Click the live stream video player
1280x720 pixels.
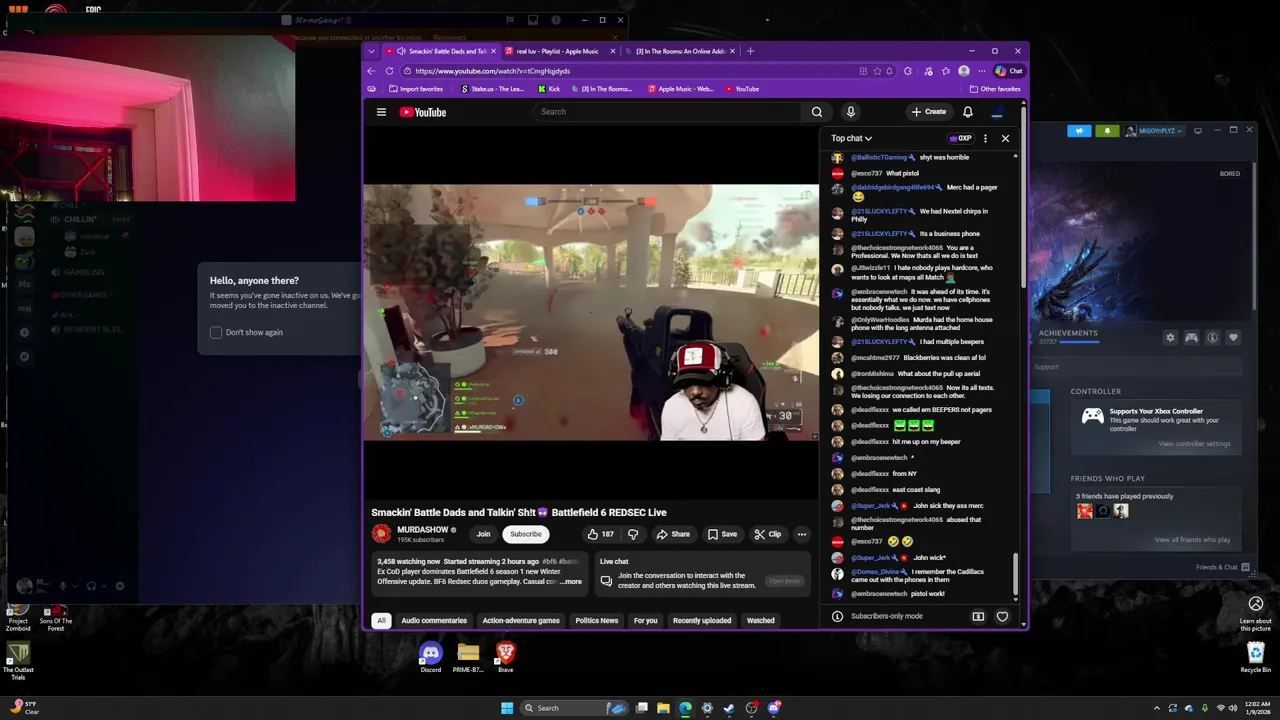point(591,312)
